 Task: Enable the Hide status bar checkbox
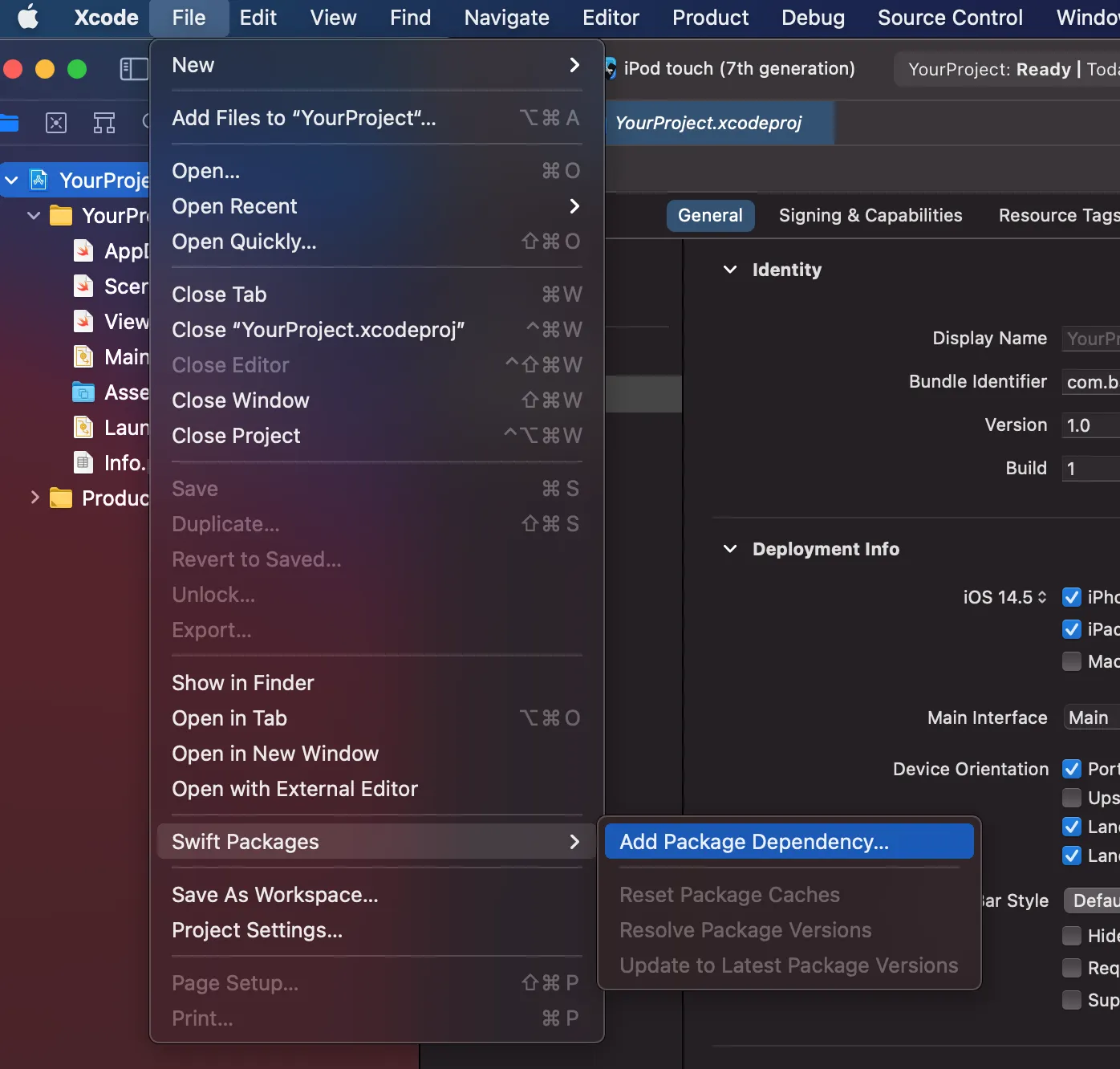pos(1072,936)
